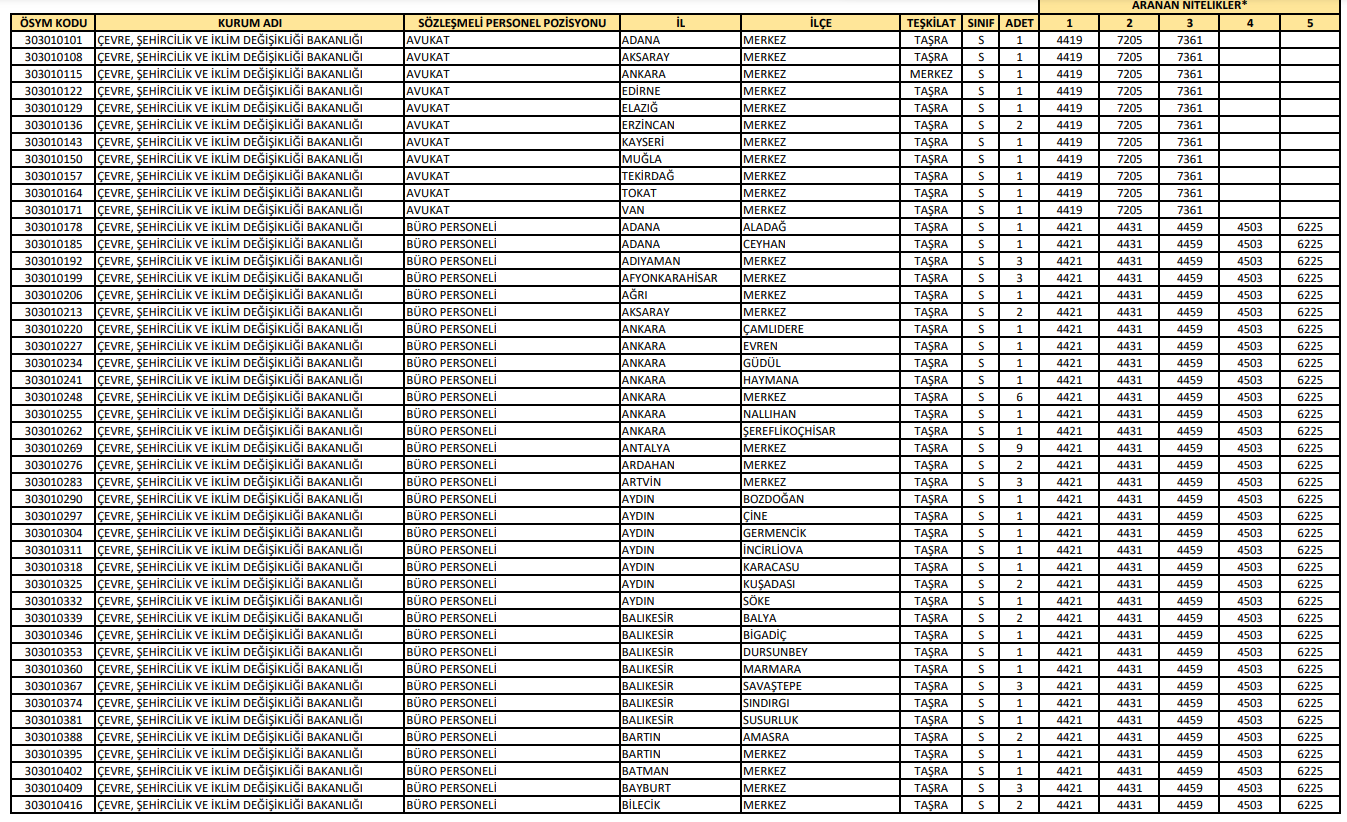Select the TEŞKİLAT column header
This screenshot has width=1347, height=822.
931,22
